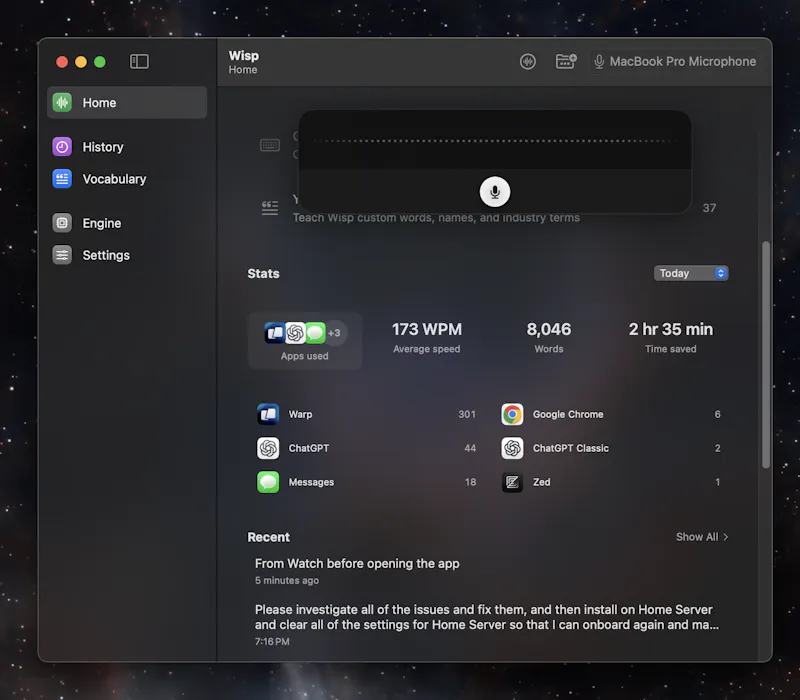Click 'Teach Wisp custom words' description
The width and height of the screenshot is (800, 700).
pyautogui.click(x=436, y=218)
